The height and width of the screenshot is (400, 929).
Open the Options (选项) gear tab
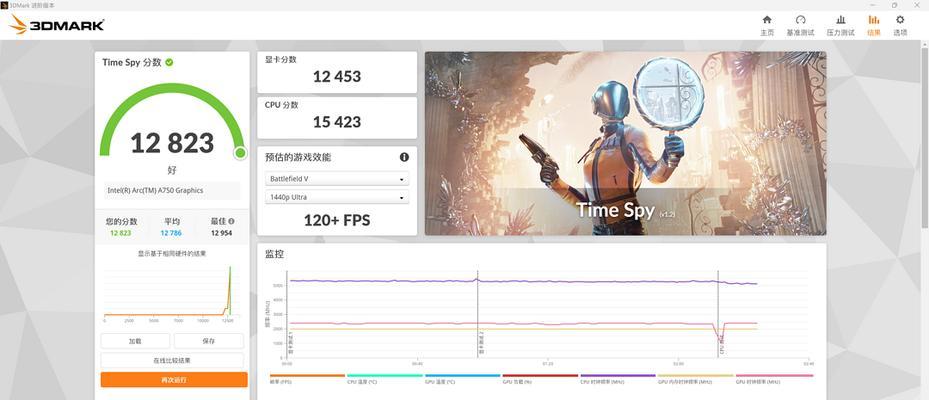pos(900,25)
